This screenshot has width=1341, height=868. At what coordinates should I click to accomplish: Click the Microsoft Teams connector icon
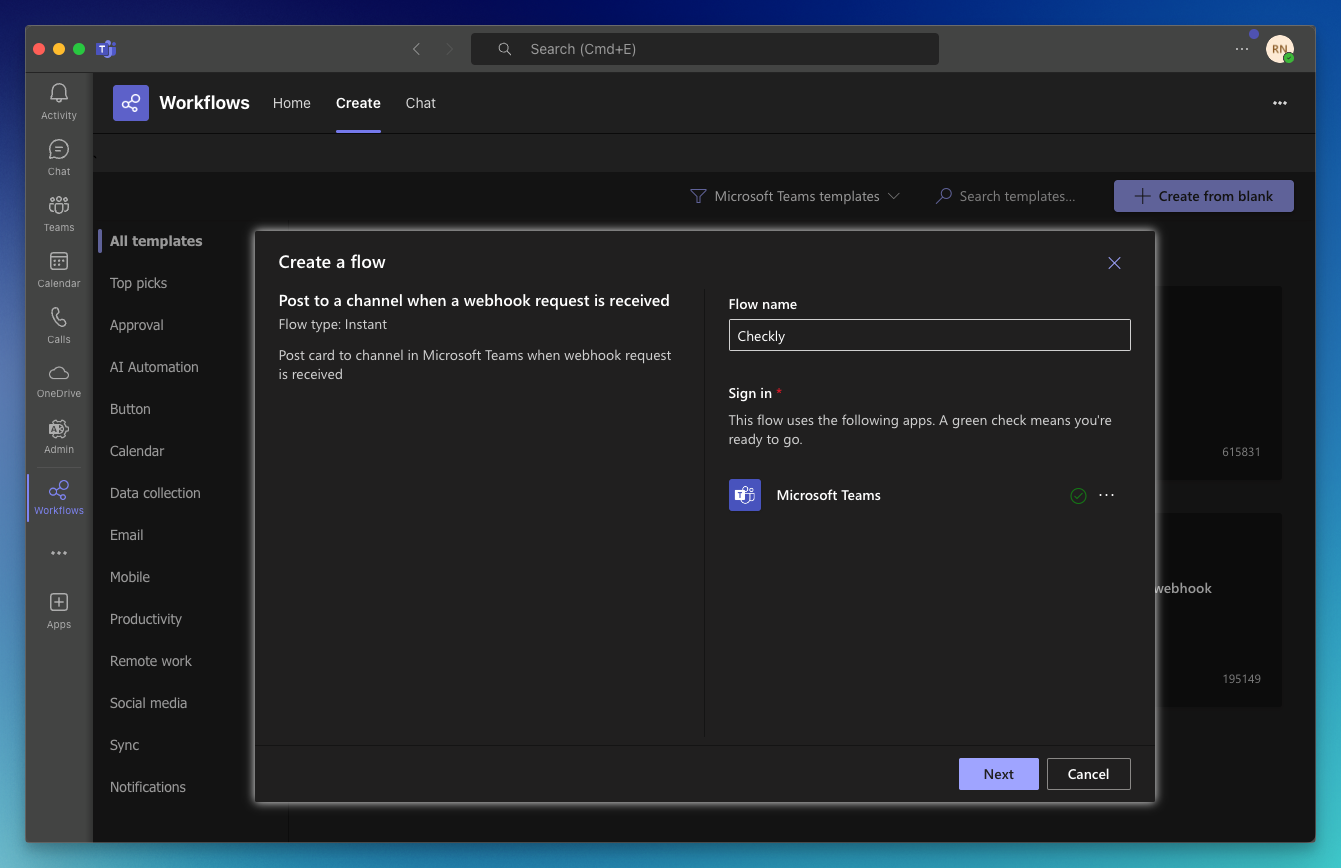tap(744, 495)
